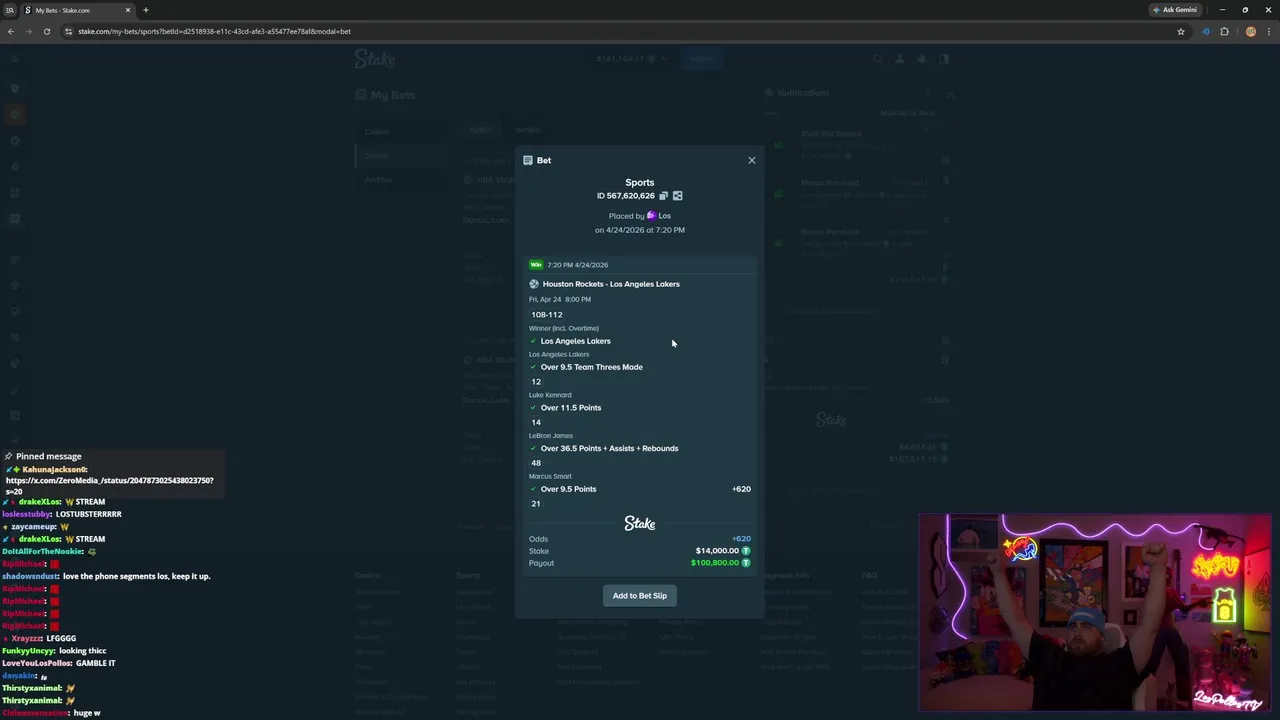Focus the stake.com address bar URL
The image size is (1280, 720).
(214, 31)
